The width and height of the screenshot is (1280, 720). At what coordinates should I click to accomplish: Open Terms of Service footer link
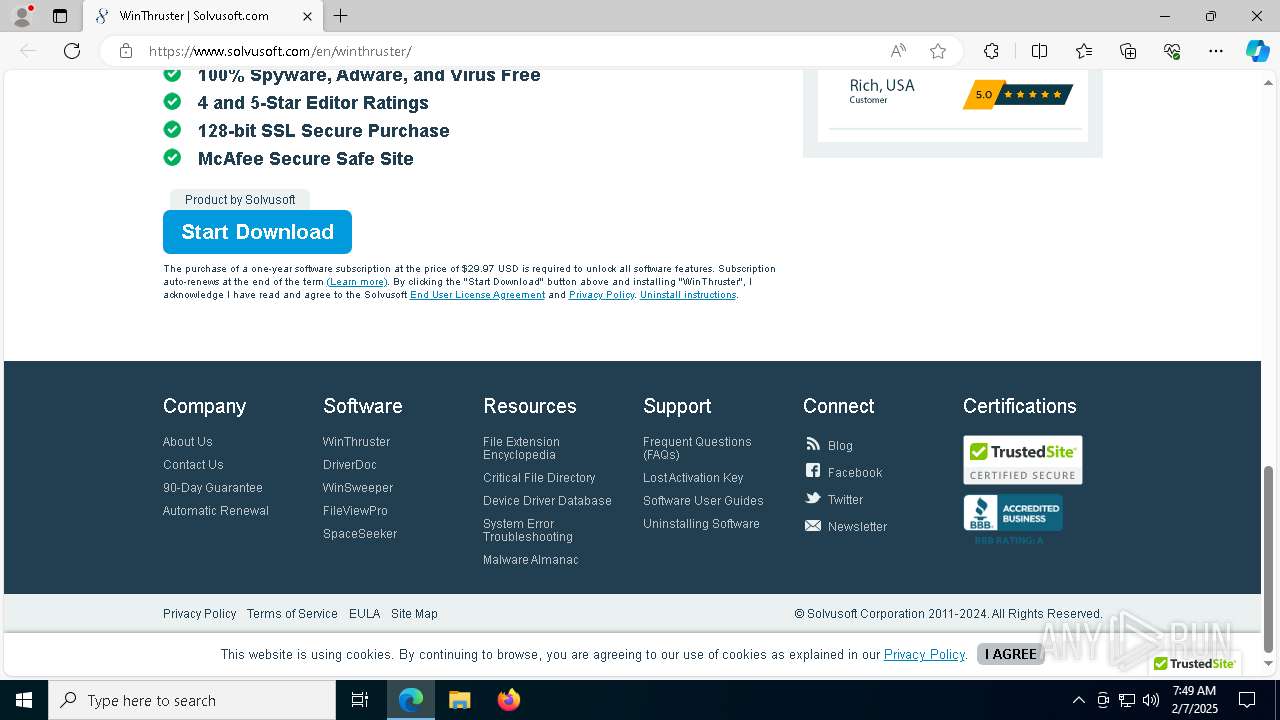[x=292, y=614]
